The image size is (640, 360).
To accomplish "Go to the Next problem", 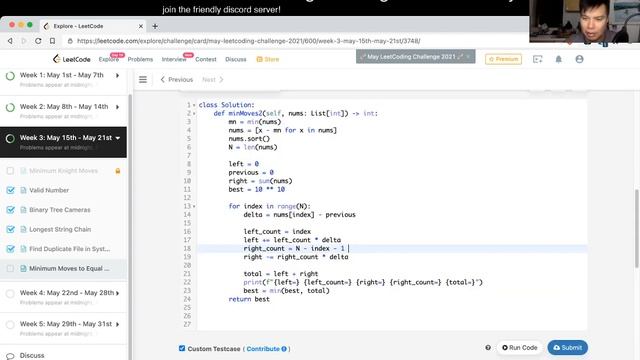I will coord(213,80).
